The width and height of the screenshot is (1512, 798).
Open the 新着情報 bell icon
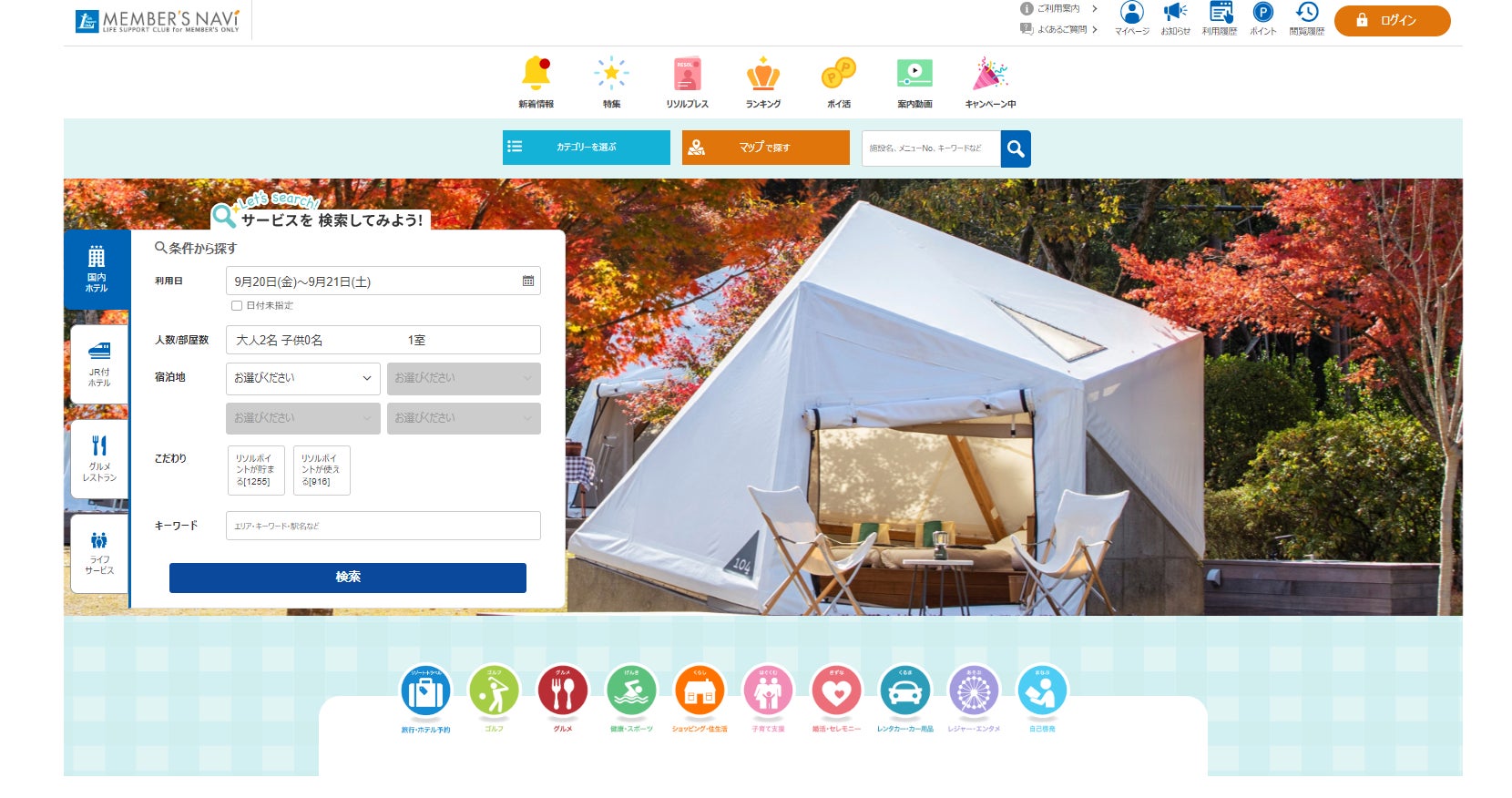(x=536, y=74)
